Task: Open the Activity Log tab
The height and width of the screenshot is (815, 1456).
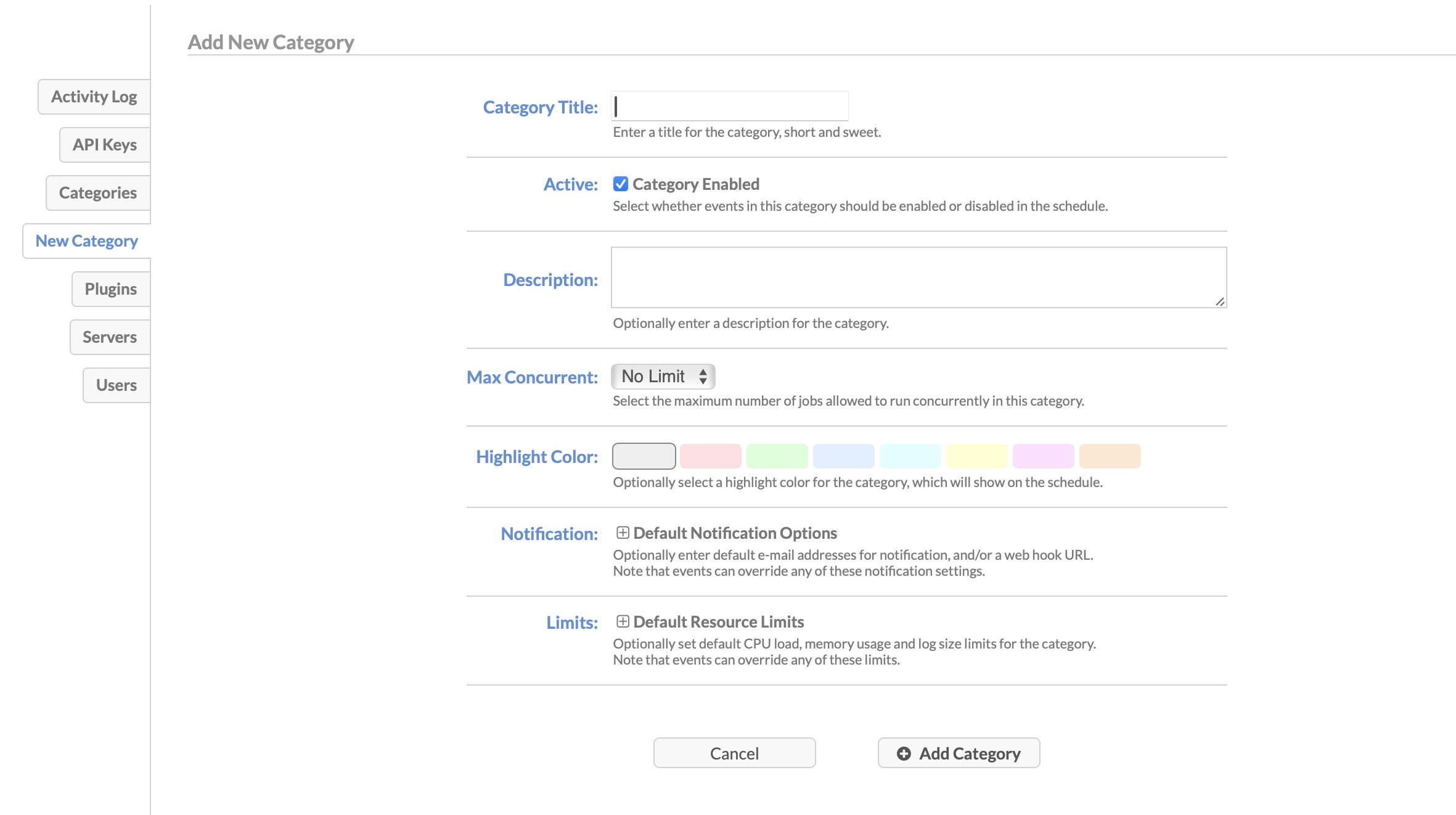Action: click(94, 97)
